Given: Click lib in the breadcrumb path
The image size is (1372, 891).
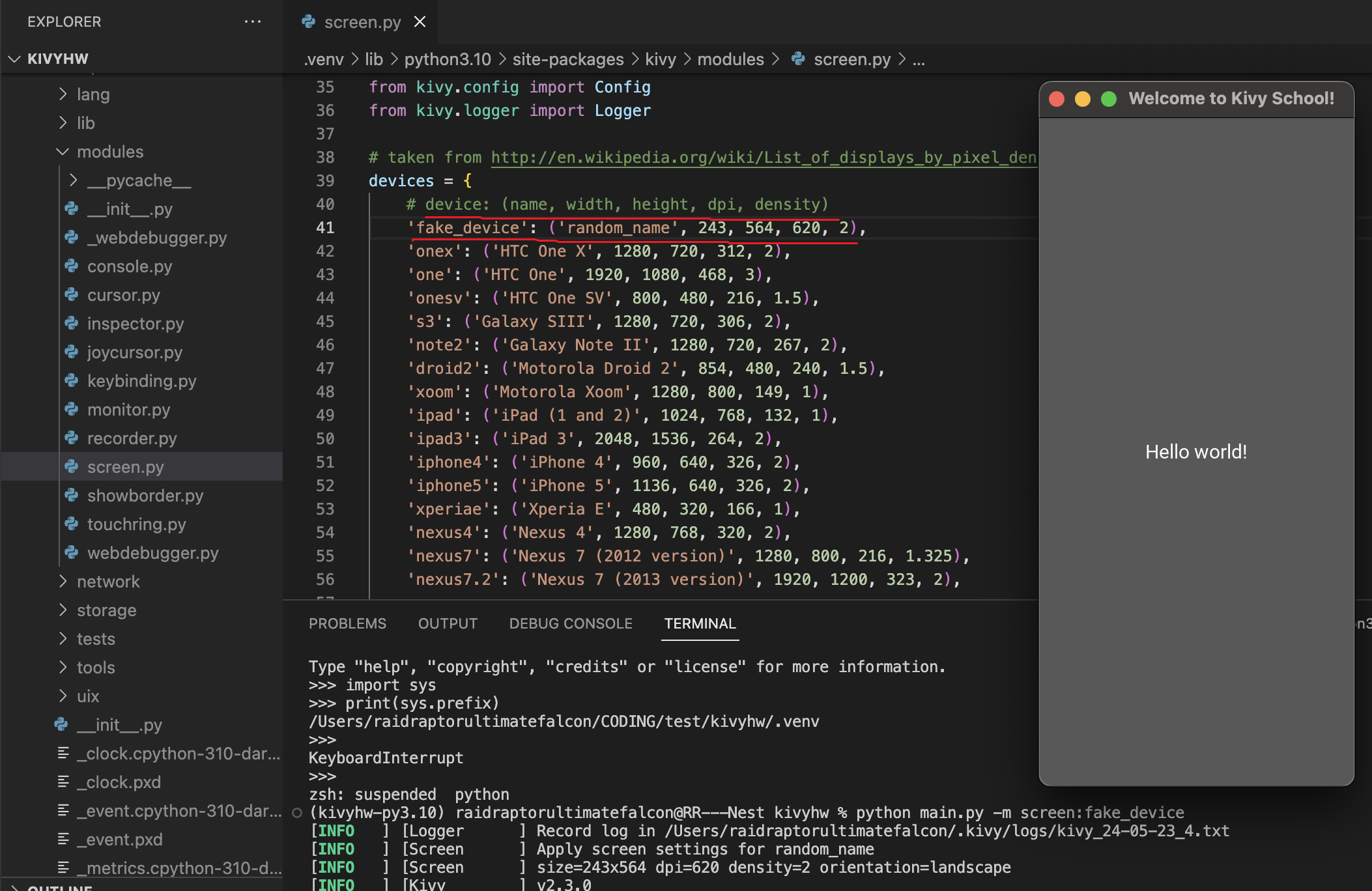Looking at the screenshot, I should (374, 59).
